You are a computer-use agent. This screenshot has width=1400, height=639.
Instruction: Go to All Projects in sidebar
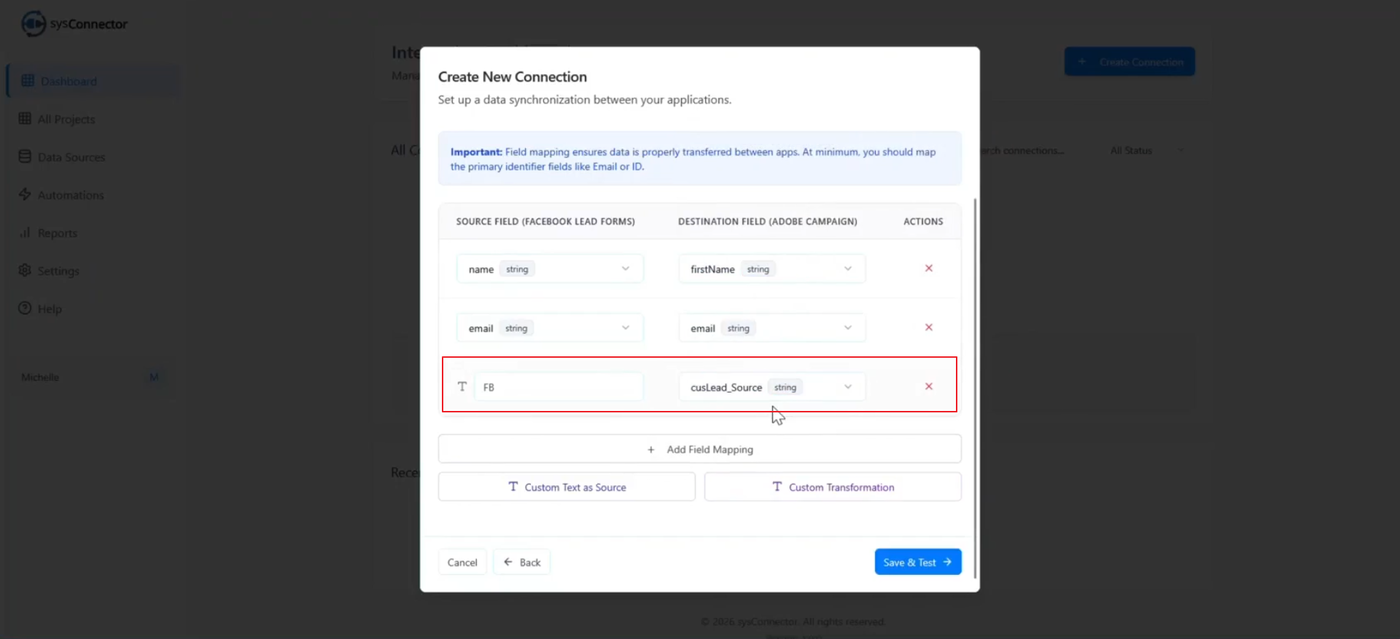pyautogui.click(x=66, y=119)
